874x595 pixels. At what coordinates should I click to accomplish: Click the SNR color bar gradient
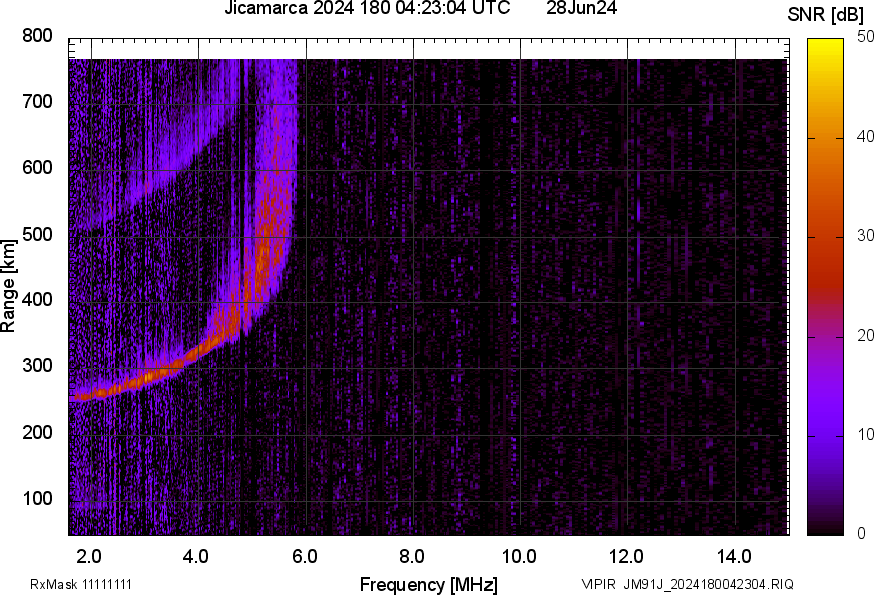pyautogui.click(x=826, y=287)
